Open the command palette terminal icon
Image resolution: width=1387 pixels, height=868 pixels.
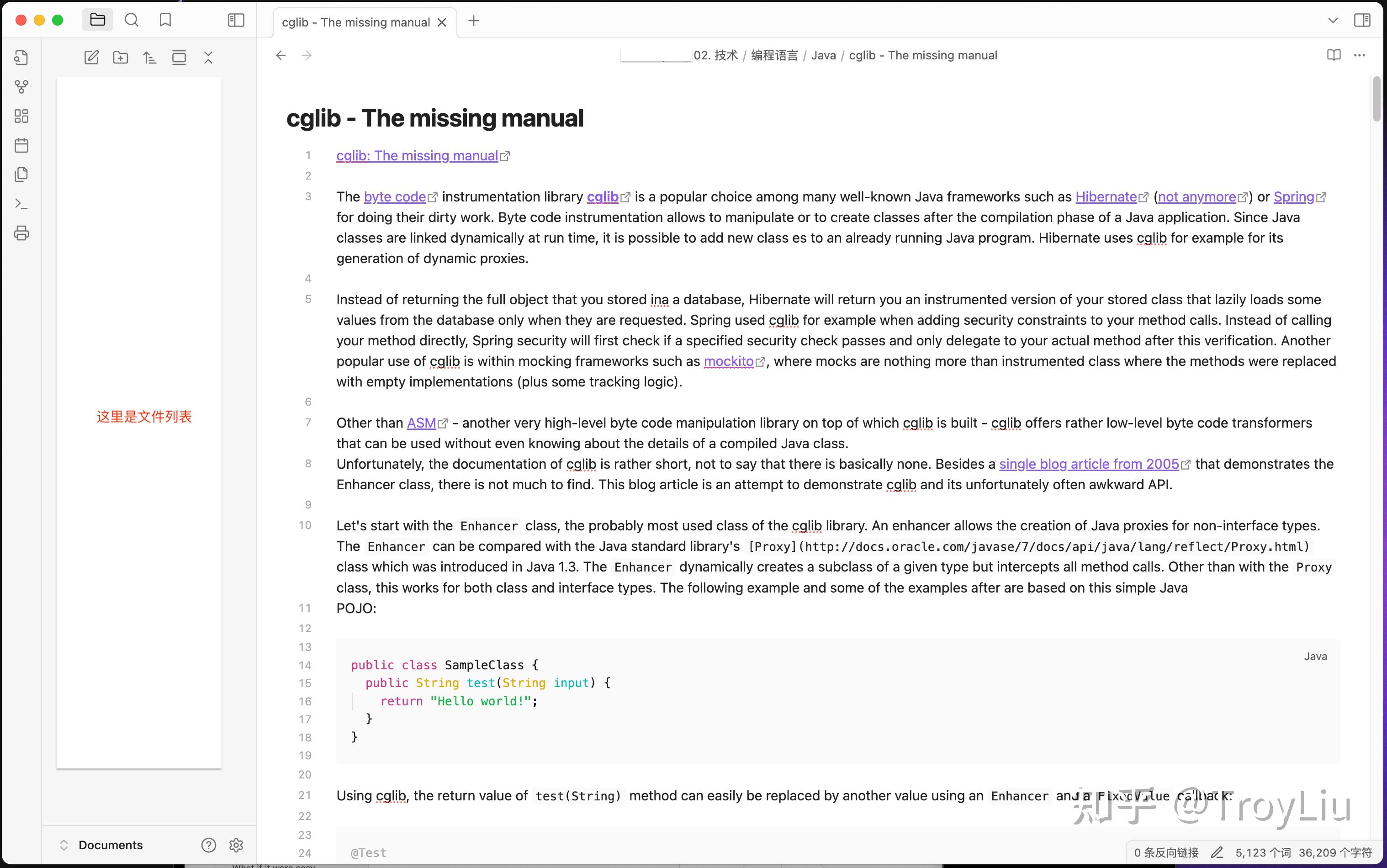[x=21, y=204]
